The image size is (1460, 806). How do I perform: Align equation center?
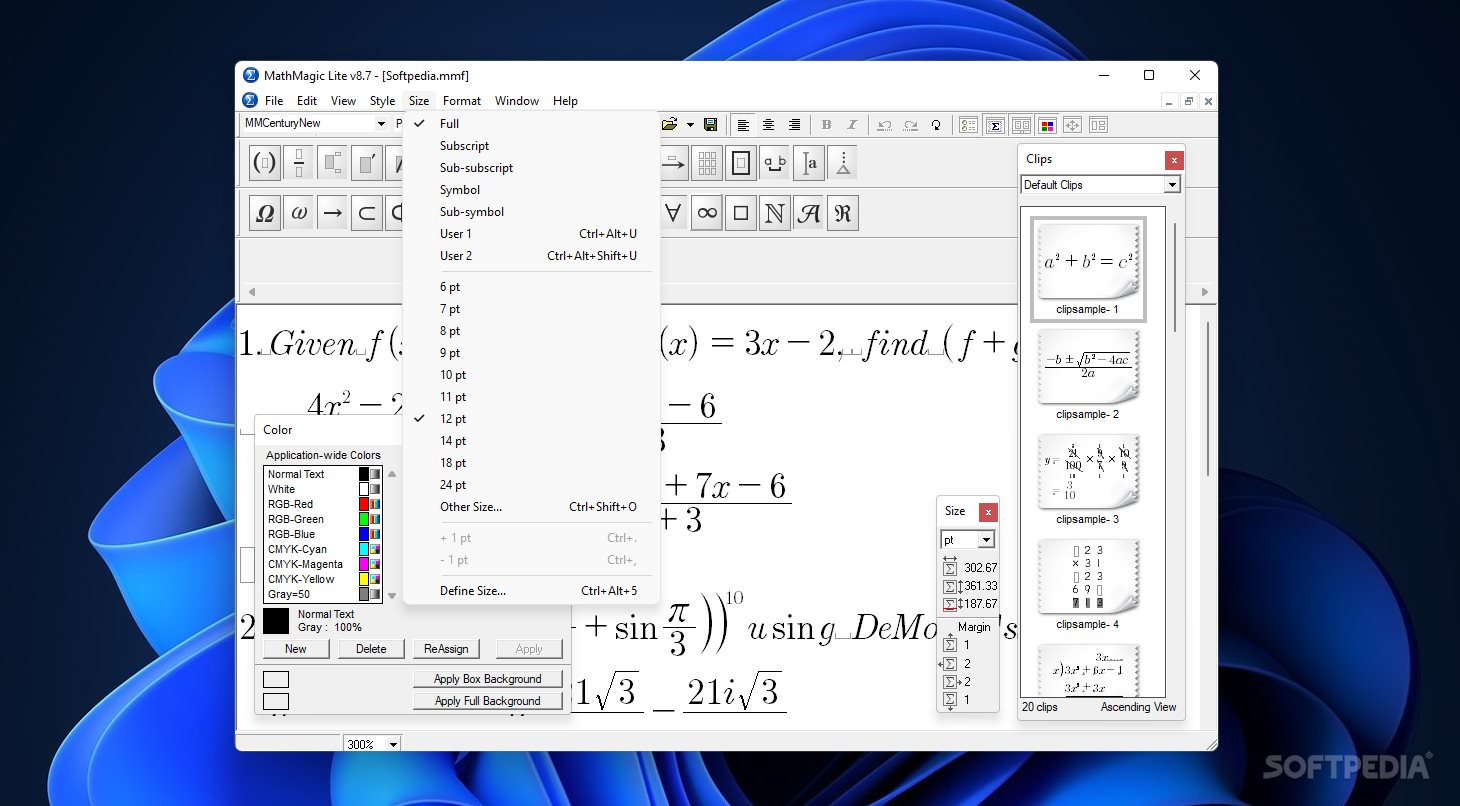tap(769, 125)
